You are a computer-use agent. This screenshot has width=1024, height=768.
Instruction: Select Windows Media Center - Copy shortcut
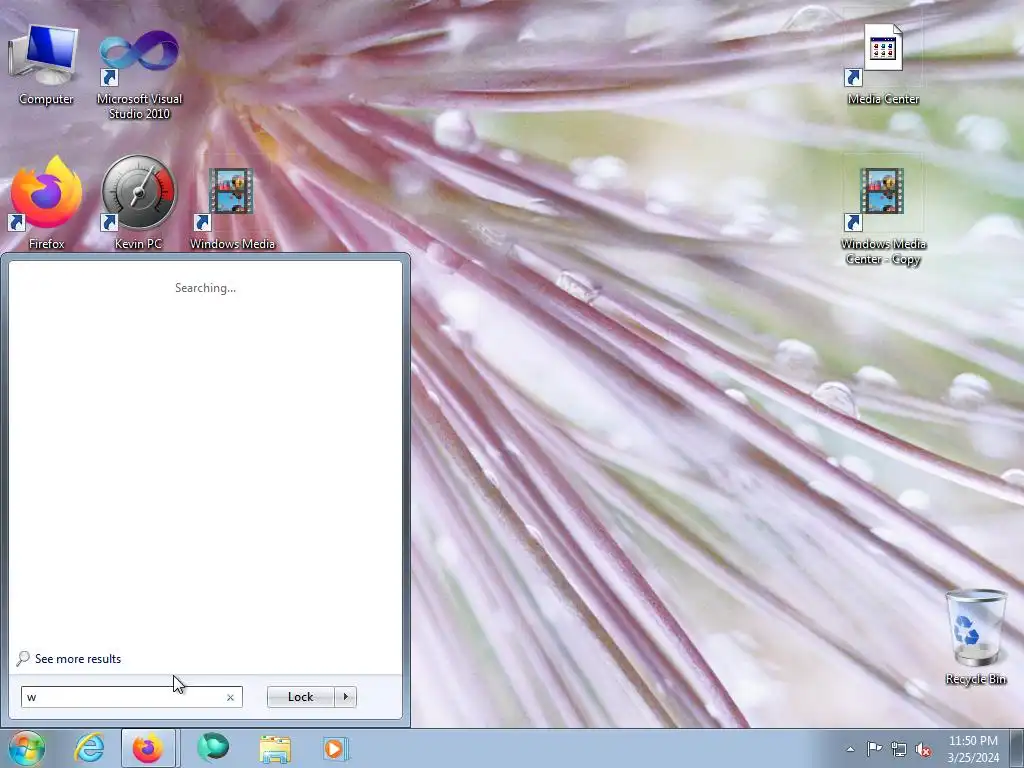[x=883, y=216]
